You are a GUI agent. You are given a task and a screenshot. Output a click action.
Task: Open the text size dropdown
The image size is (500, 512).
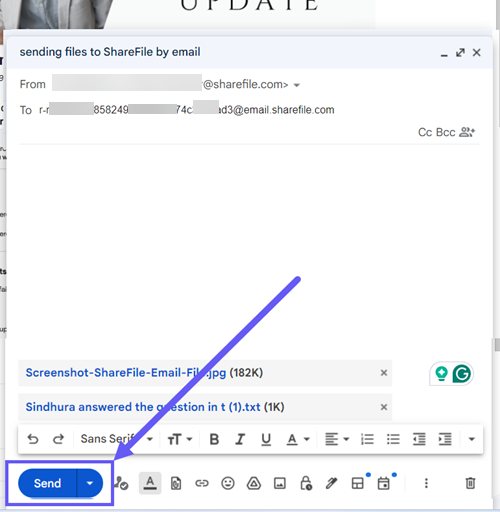pyautogui.click(x=180, y=439)
